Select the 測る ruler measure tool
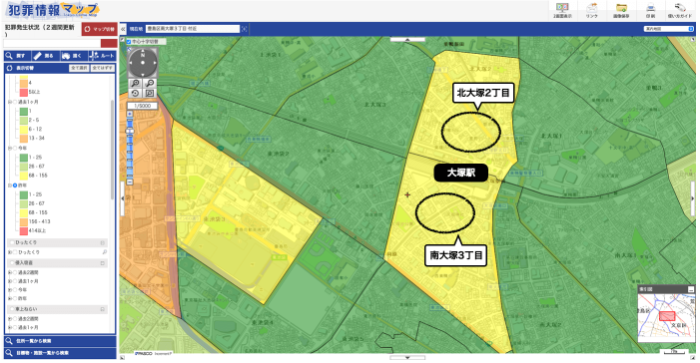Image resolution: width=700 pixels, height=363 pixels. [44, 56]
